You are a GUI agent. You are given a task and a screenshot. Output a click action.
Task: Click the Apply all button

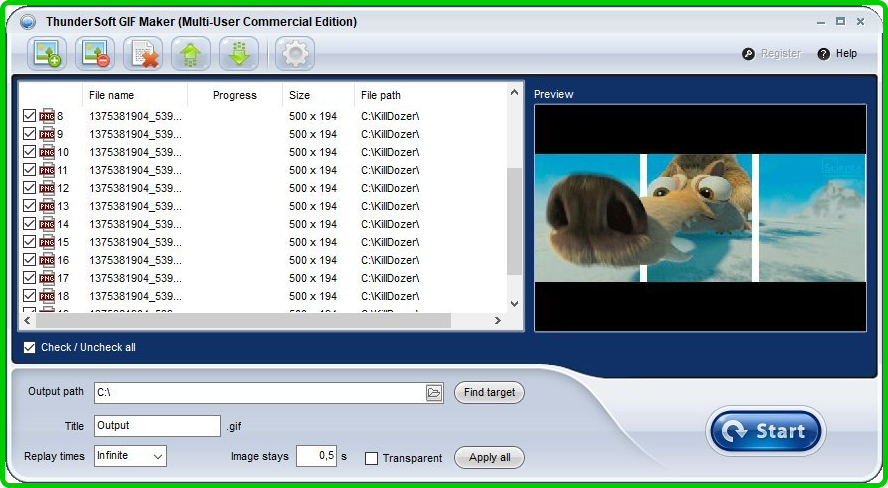[489, 457]
